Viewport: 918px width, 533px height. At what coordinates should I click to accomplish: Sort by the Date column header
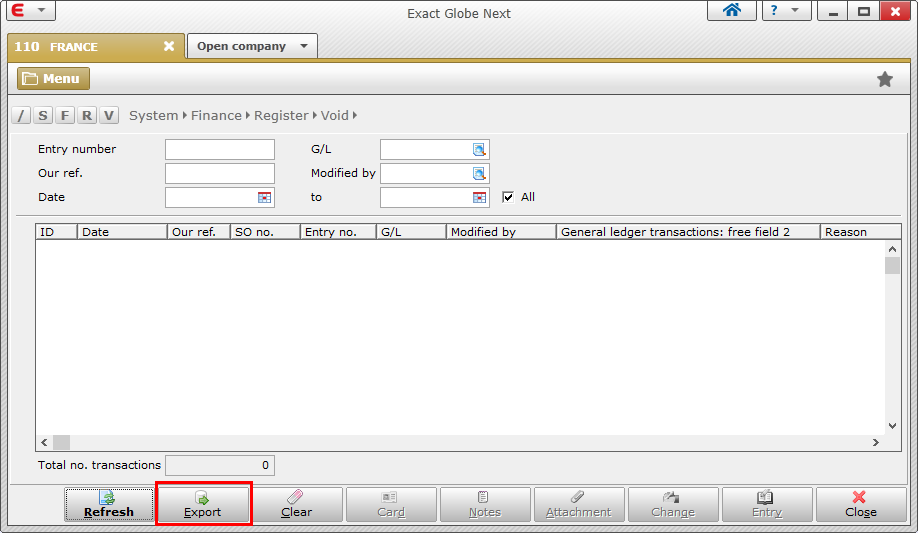pyautogui.click(x=122, y=232)
